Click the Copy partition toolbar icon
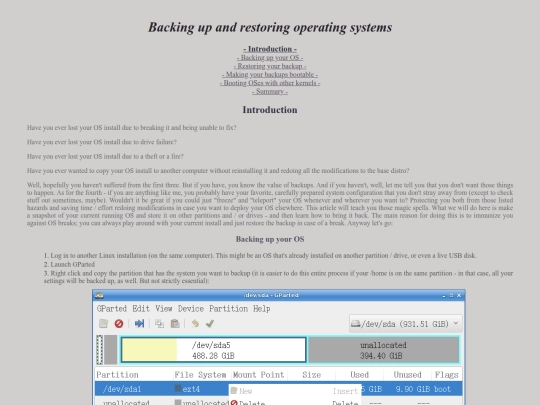Image resolution: width=540 pixels, height=405 pixels. coord(159,323)
